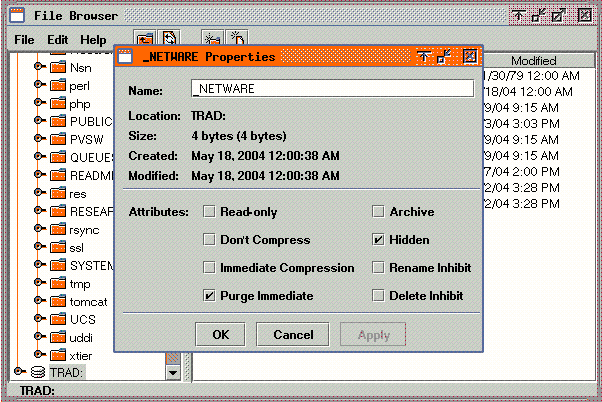Screen dimensions: 602x402
Task: Click the tomcat folder icon
Action: 58,301
